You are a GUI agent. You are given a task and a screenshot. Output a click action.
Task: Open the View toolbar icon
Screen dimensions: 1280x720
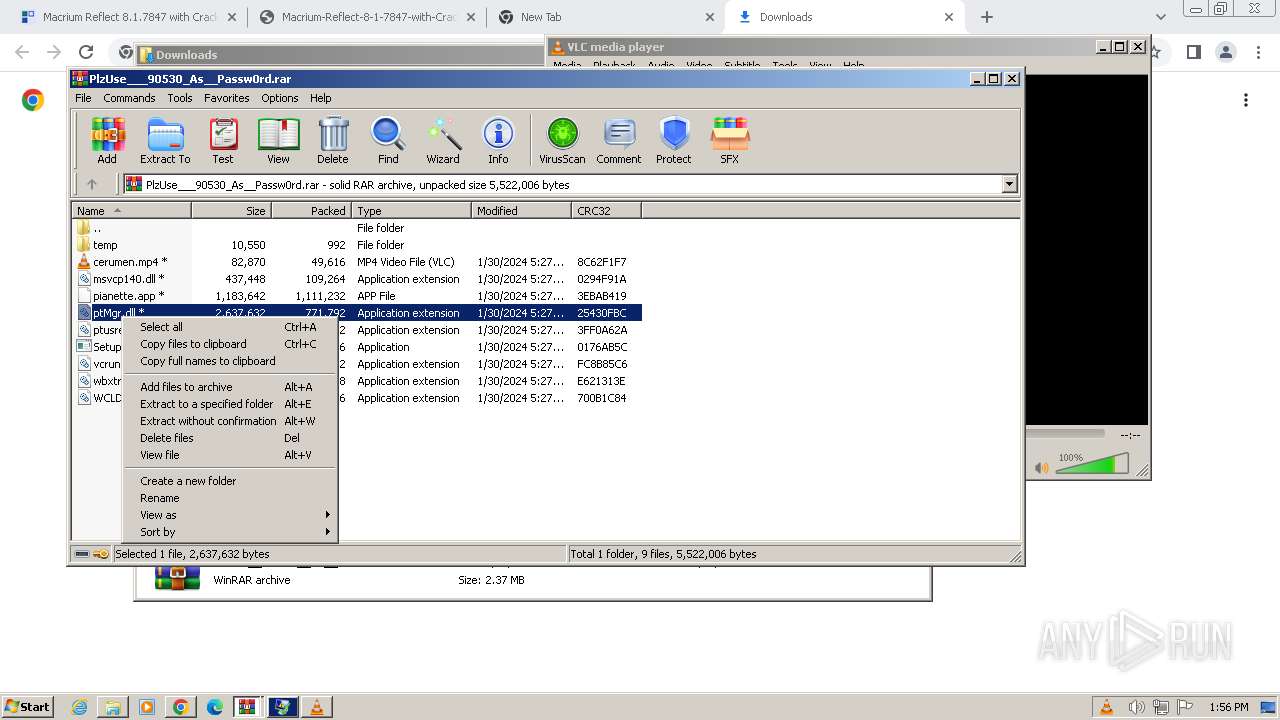278,140
